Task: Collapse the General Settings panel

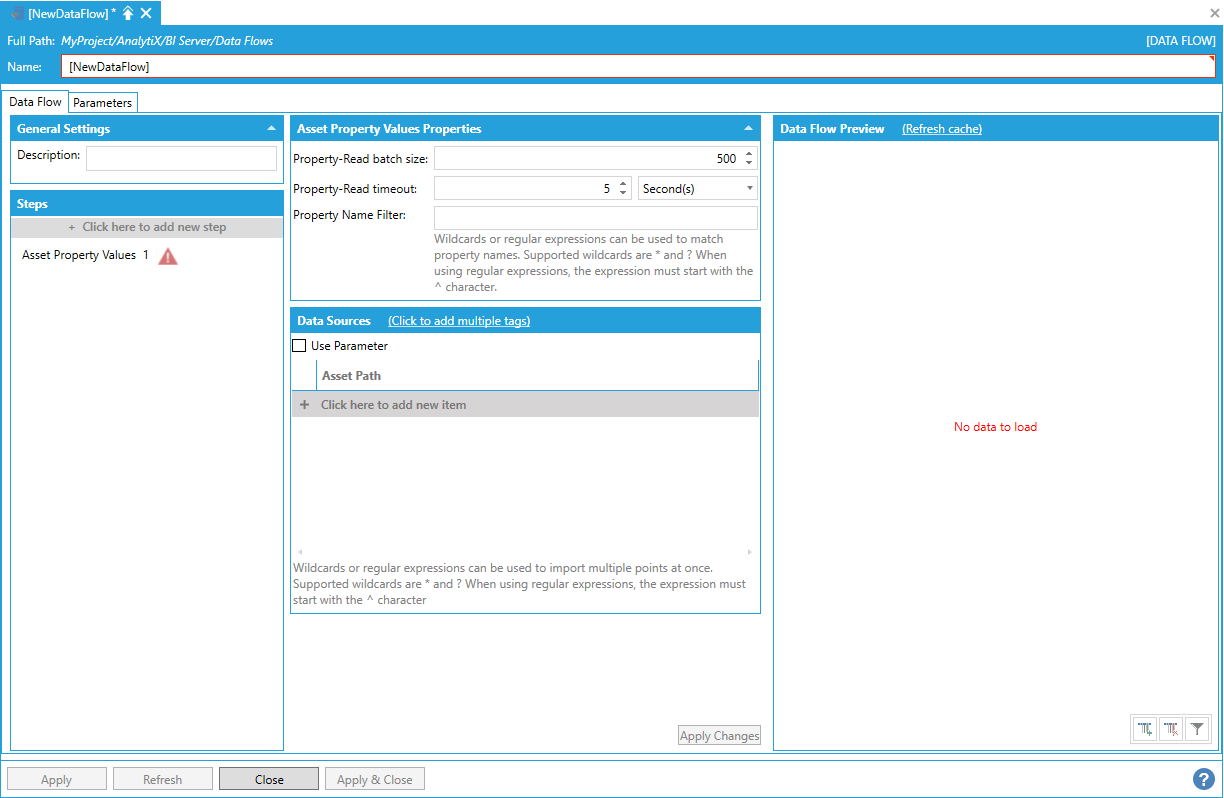Action: [271, 129]
